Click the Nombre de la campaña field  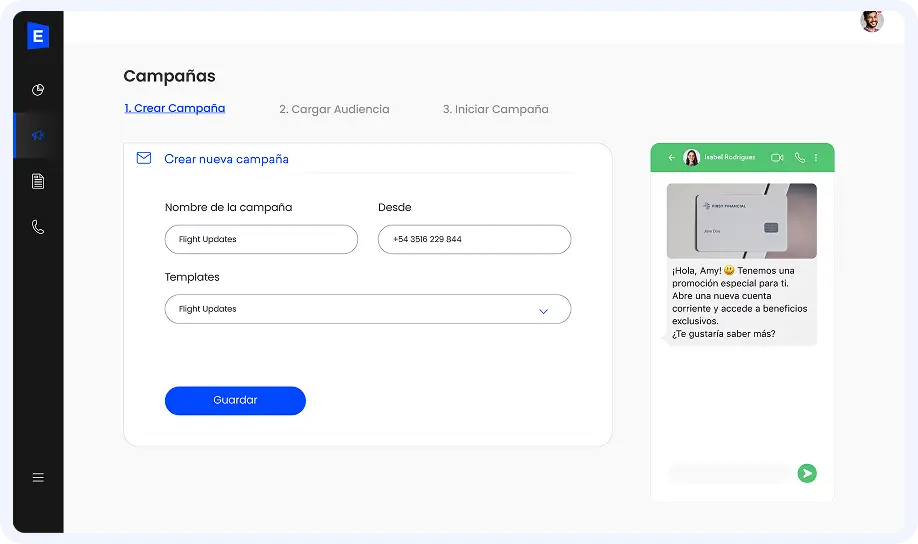(261, 240)
